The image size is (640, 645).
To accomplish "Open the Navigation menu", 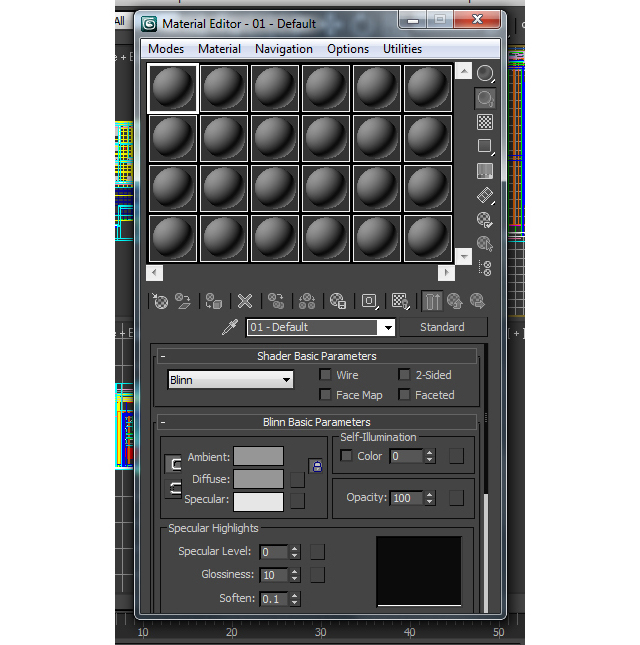I will (x=284, y=49).
